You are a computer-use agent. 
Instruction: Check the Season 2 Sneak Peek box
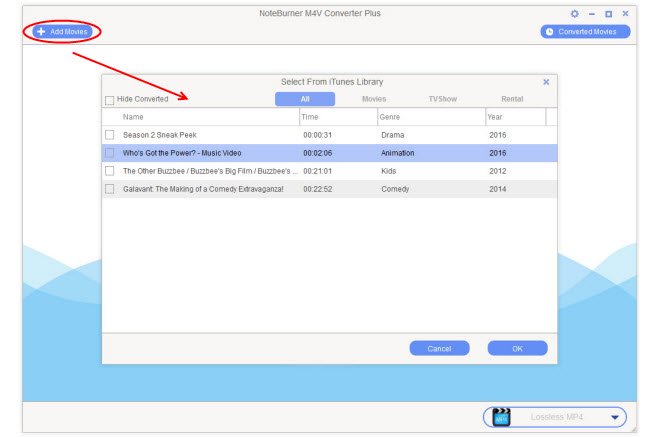pyautogui.click(x=110, y=135)
